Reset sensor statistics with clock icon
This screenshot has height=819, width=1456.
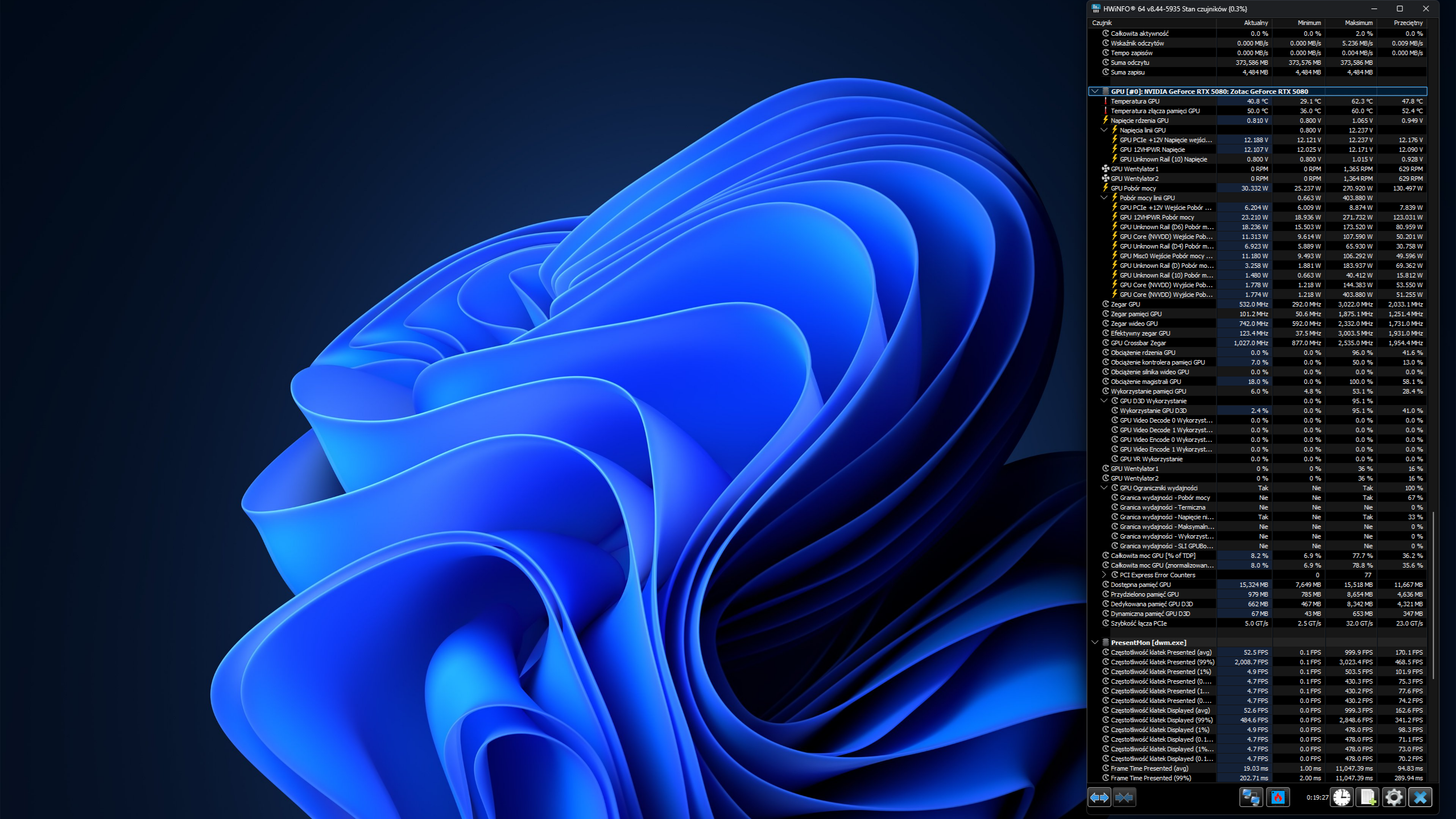[x=1342, y=797]
